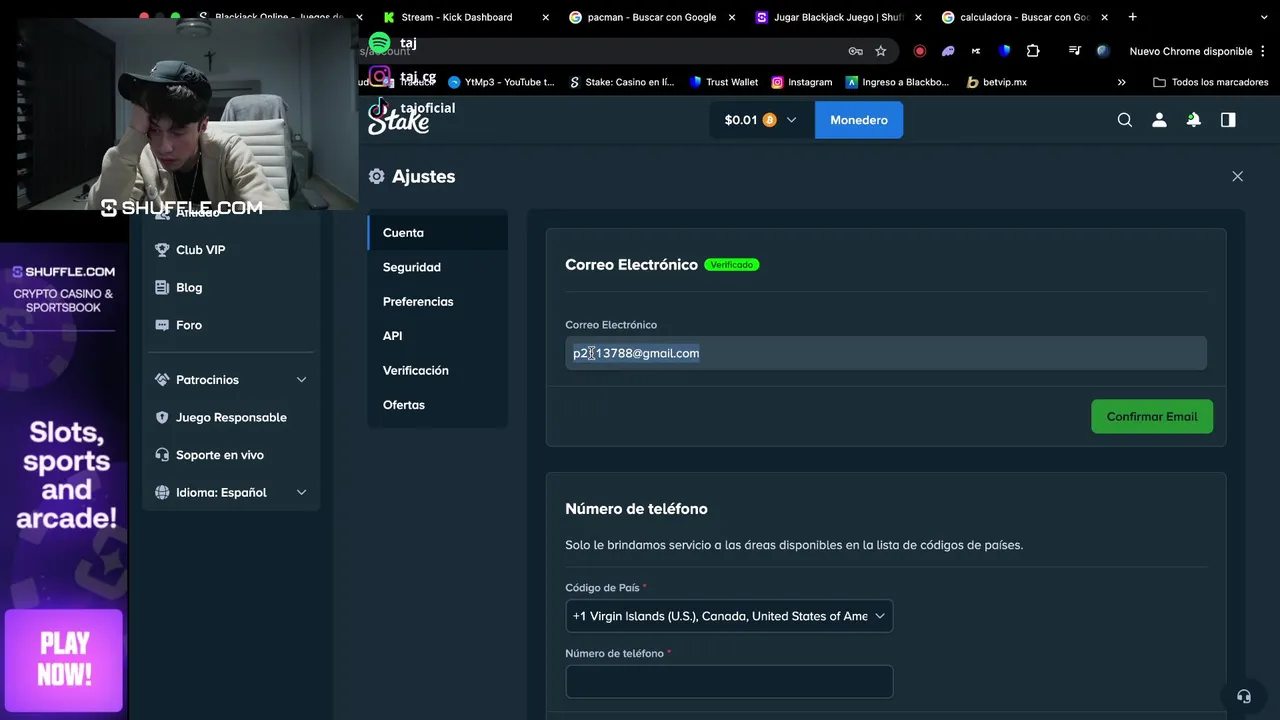Click the red record extension icon
This screenshot has width=1280, height=720.
coord(920,51)
